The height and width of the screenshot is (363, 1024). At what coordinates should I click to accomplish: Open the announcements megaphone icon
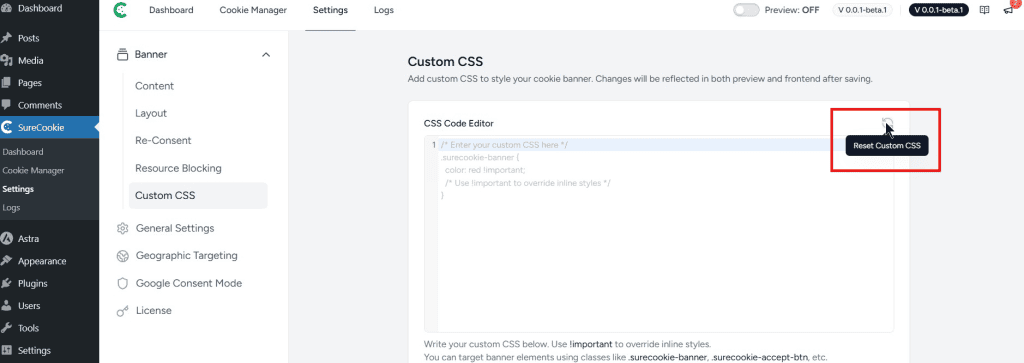1008,10
